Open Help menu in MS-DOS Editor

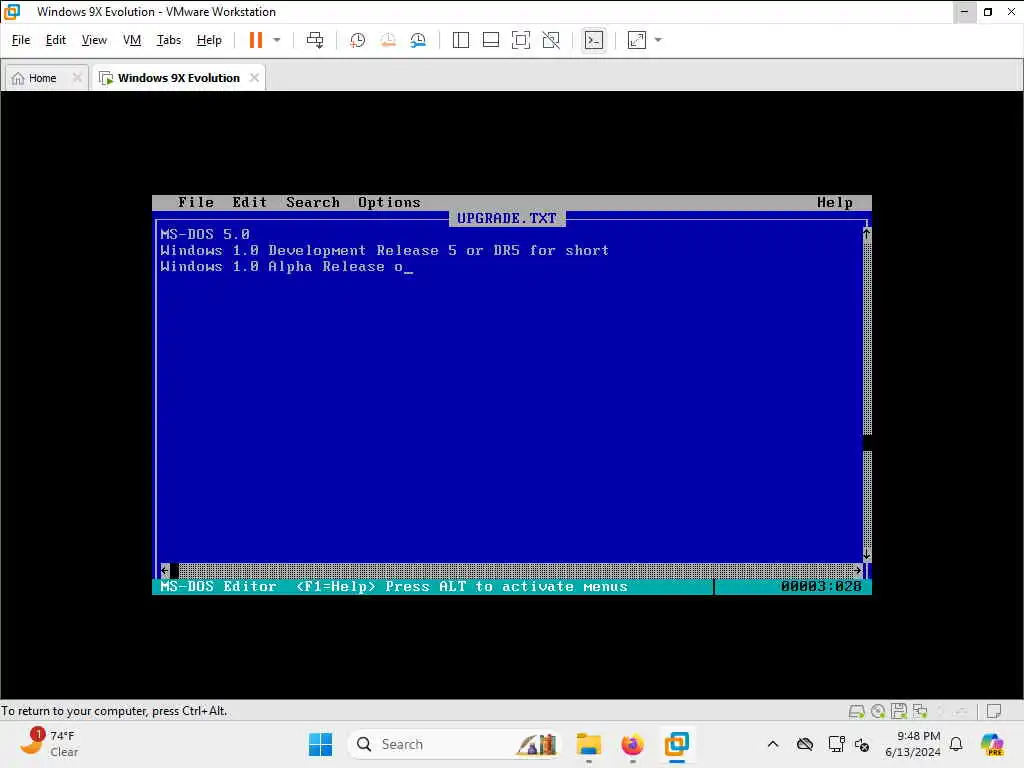coord(835,202)
